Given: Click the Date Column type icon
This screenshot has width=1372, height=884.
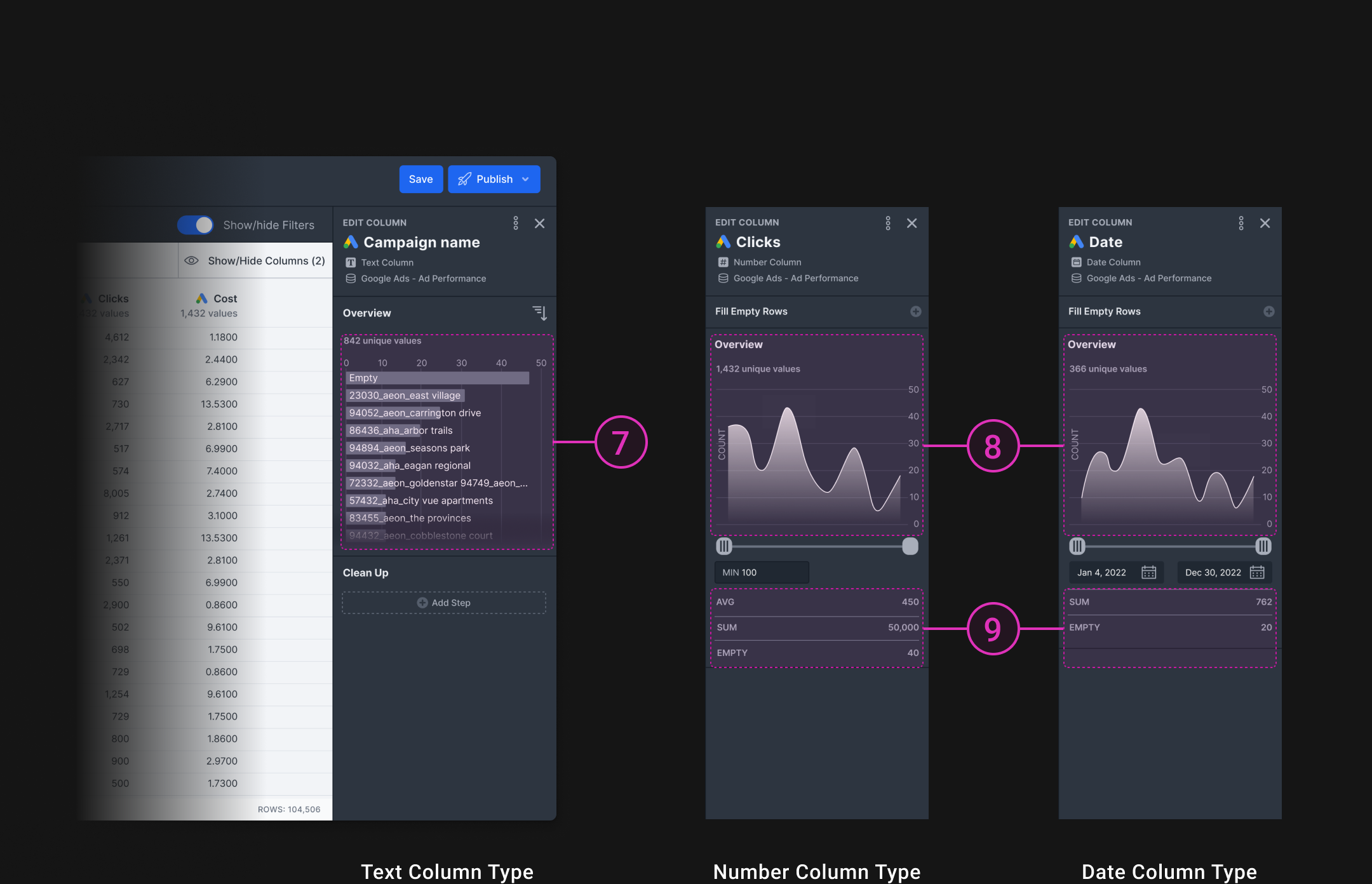Looking at the screenshot, I should (x=1076, y=262).
